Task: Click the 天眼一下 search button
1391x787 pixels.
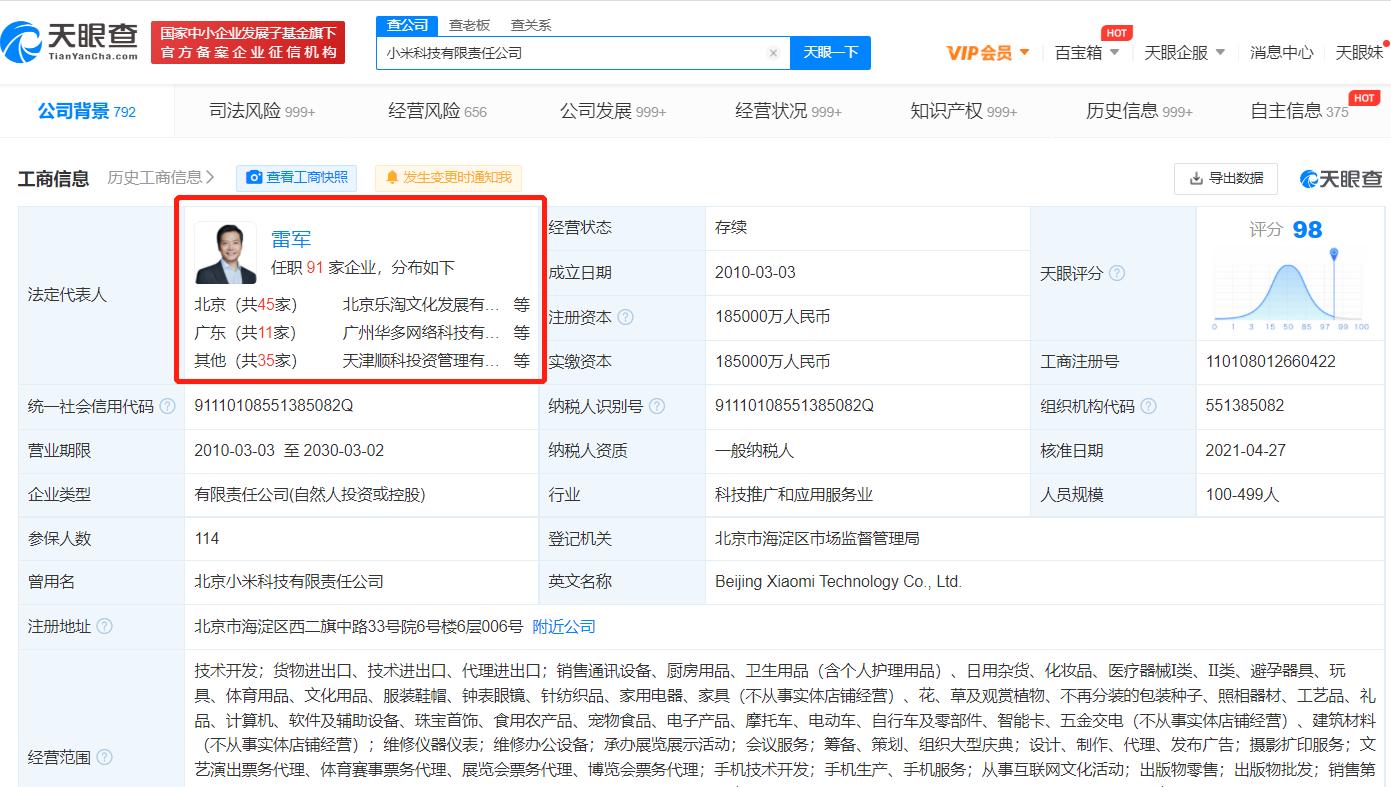Action: click(x=830, y=53)
